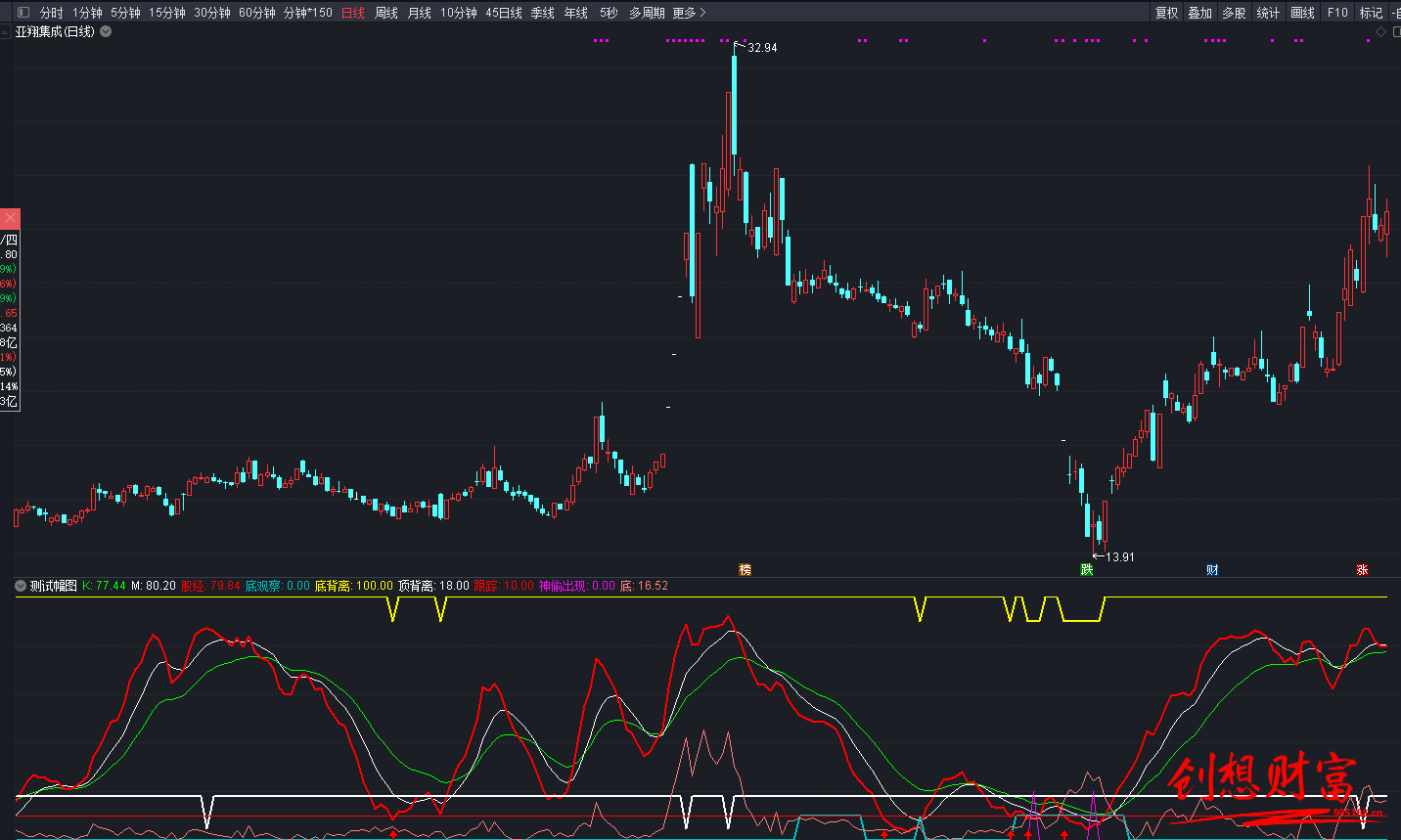1401x840 pixels.
Task: Click the 画线 draw line button
Action: point(1303,13)
